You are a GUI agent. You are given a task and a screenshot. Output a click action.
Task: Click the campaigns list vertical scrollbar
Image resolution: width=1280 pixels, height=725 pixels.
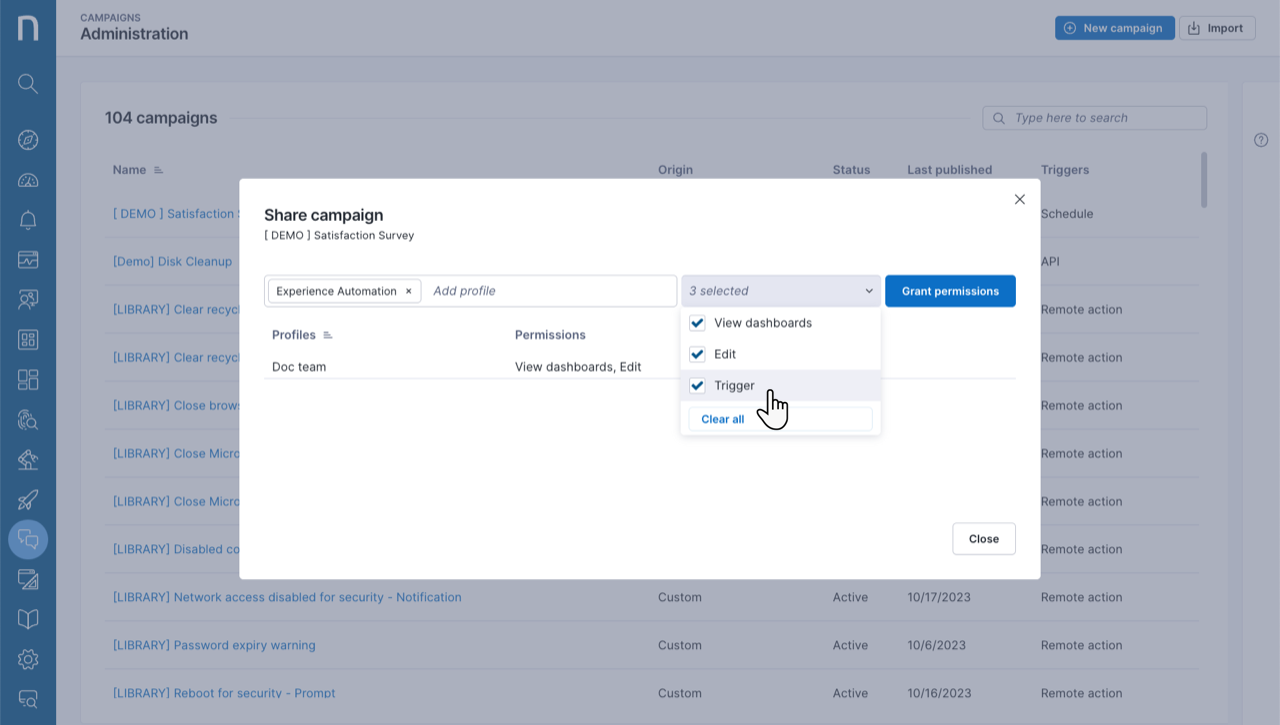(1204, 180)
